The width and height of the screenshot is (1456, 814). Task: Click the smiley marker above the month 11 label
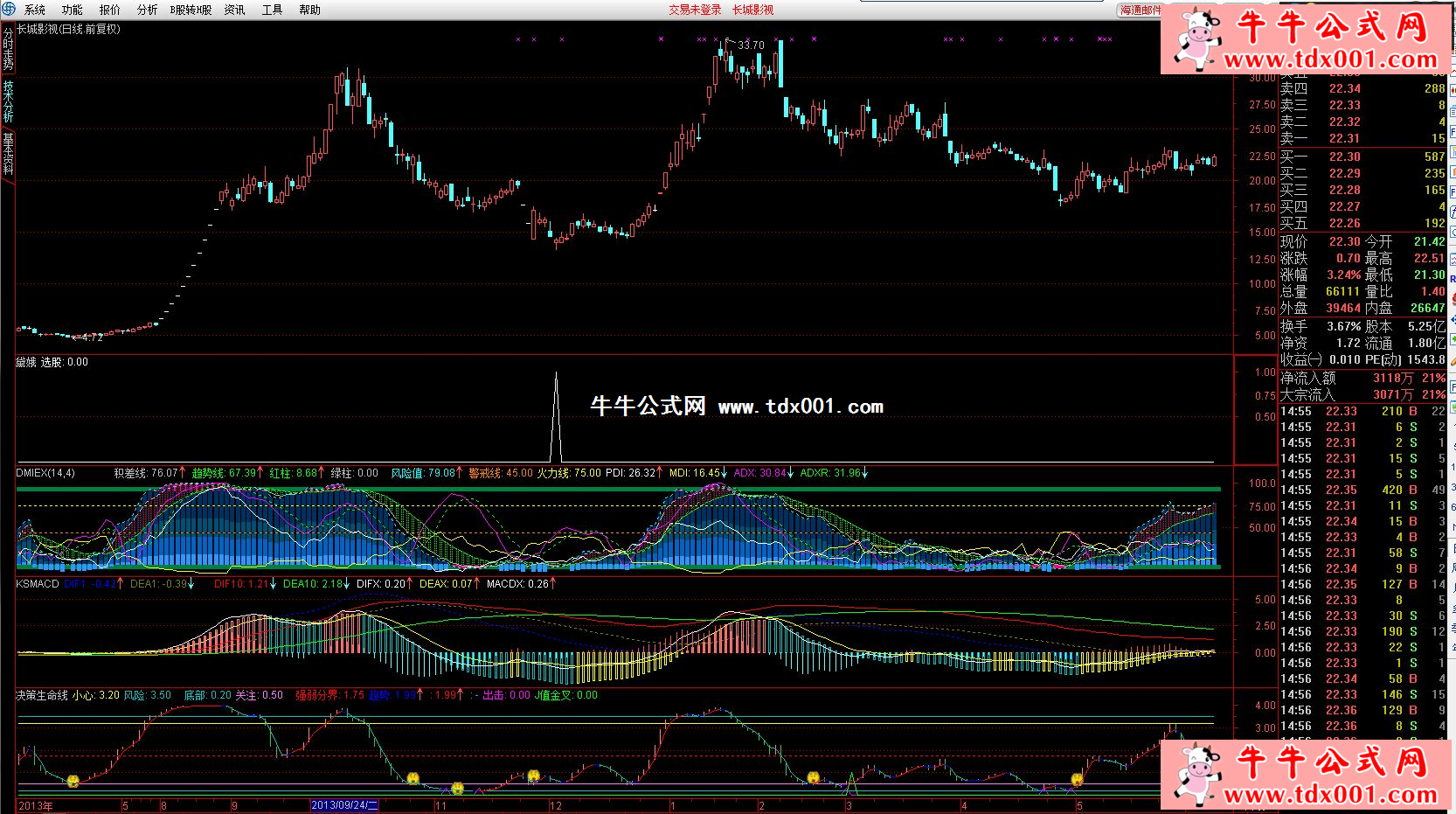[457, 788]
